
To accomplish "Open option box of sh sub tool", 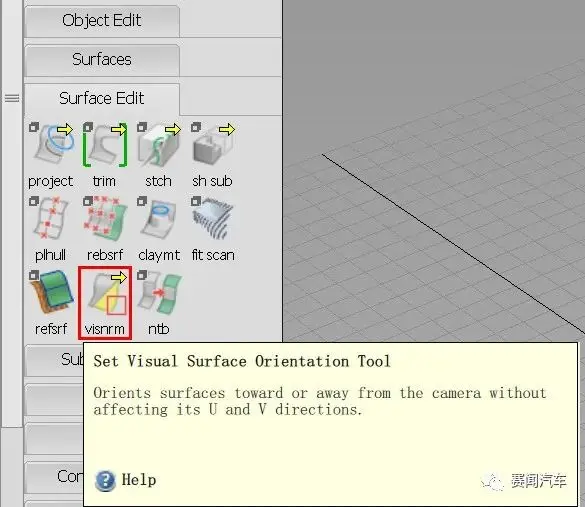I will point(195,127).
